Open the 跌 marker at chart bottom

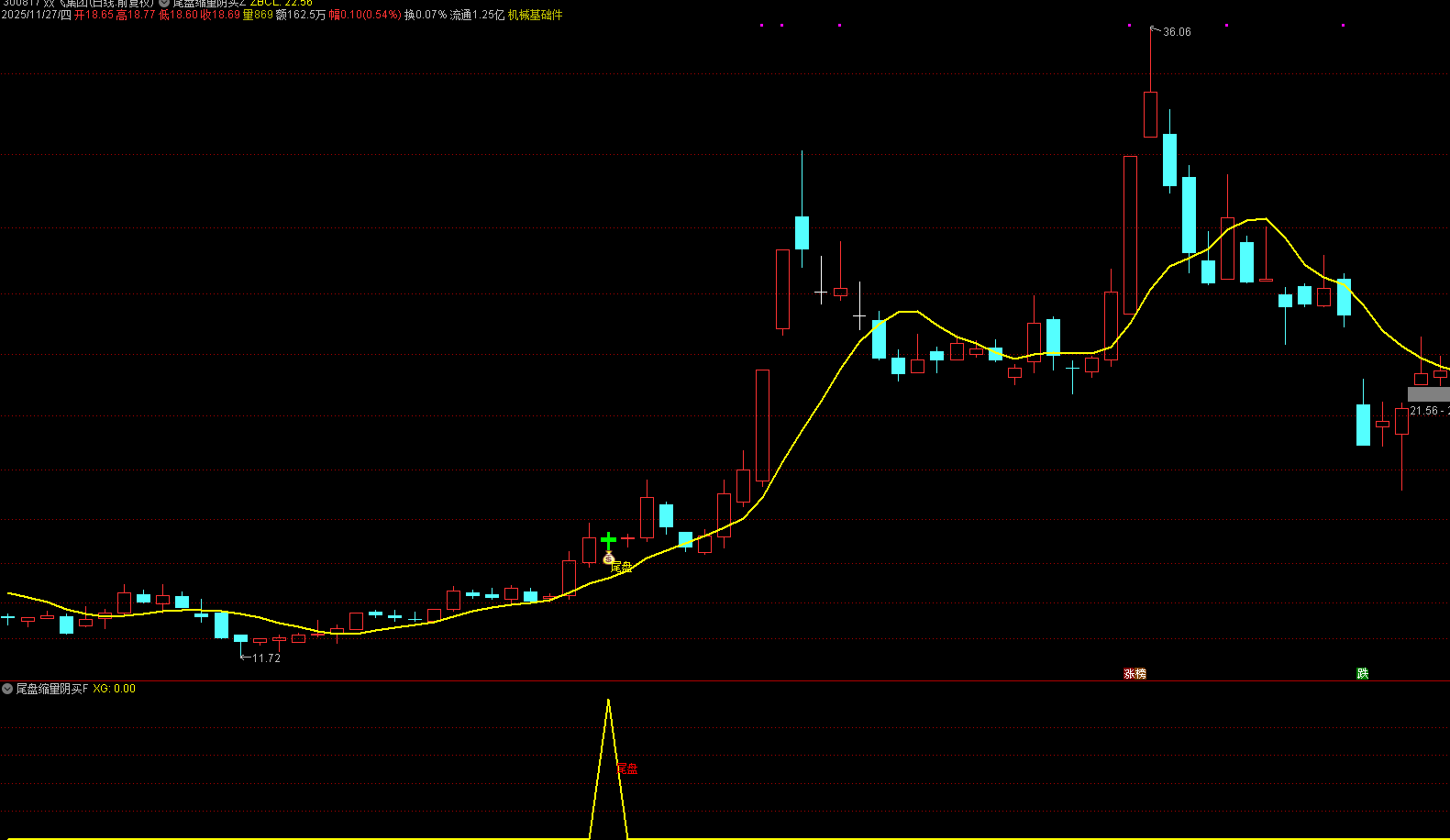coord(1363,674)
